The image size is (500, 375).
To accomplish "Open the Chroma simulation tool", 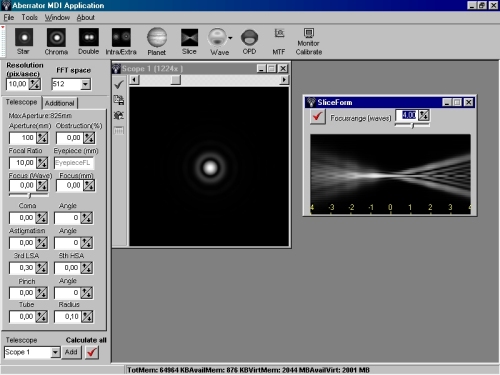I will coord(56,42).
